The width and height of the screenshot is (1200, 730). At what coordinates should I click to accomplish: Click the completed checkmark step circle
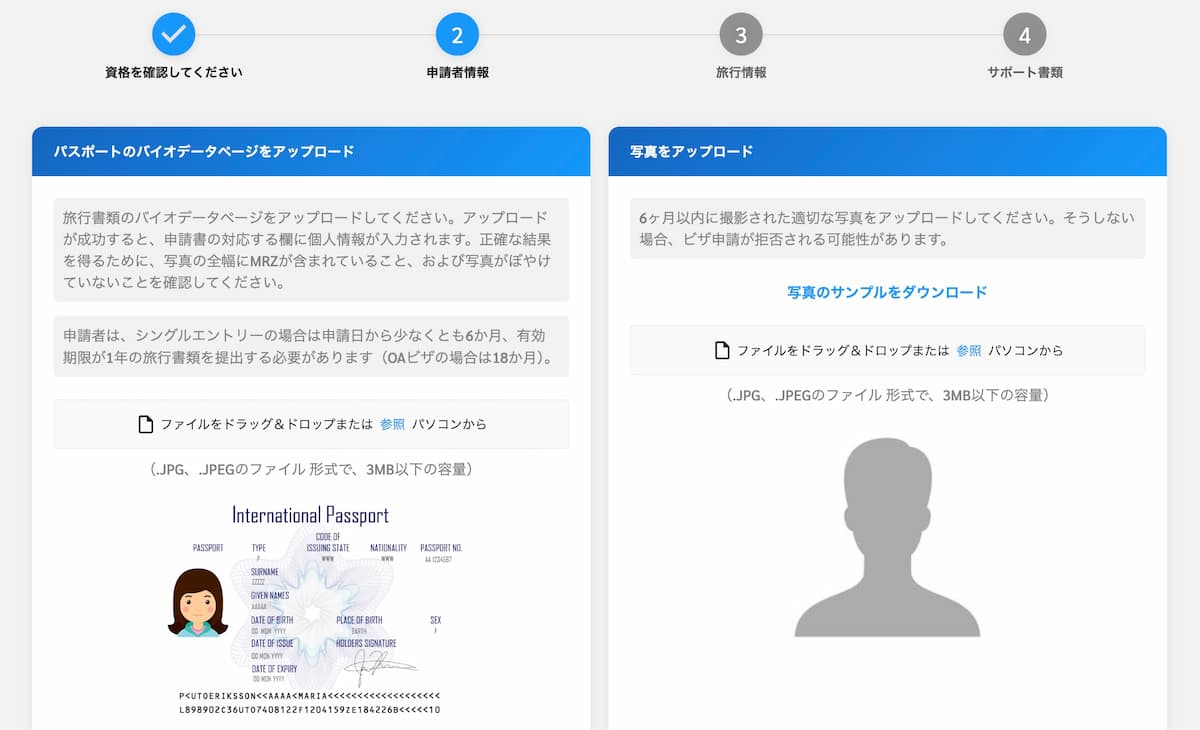pyautogui.click(x=174, y=35)
